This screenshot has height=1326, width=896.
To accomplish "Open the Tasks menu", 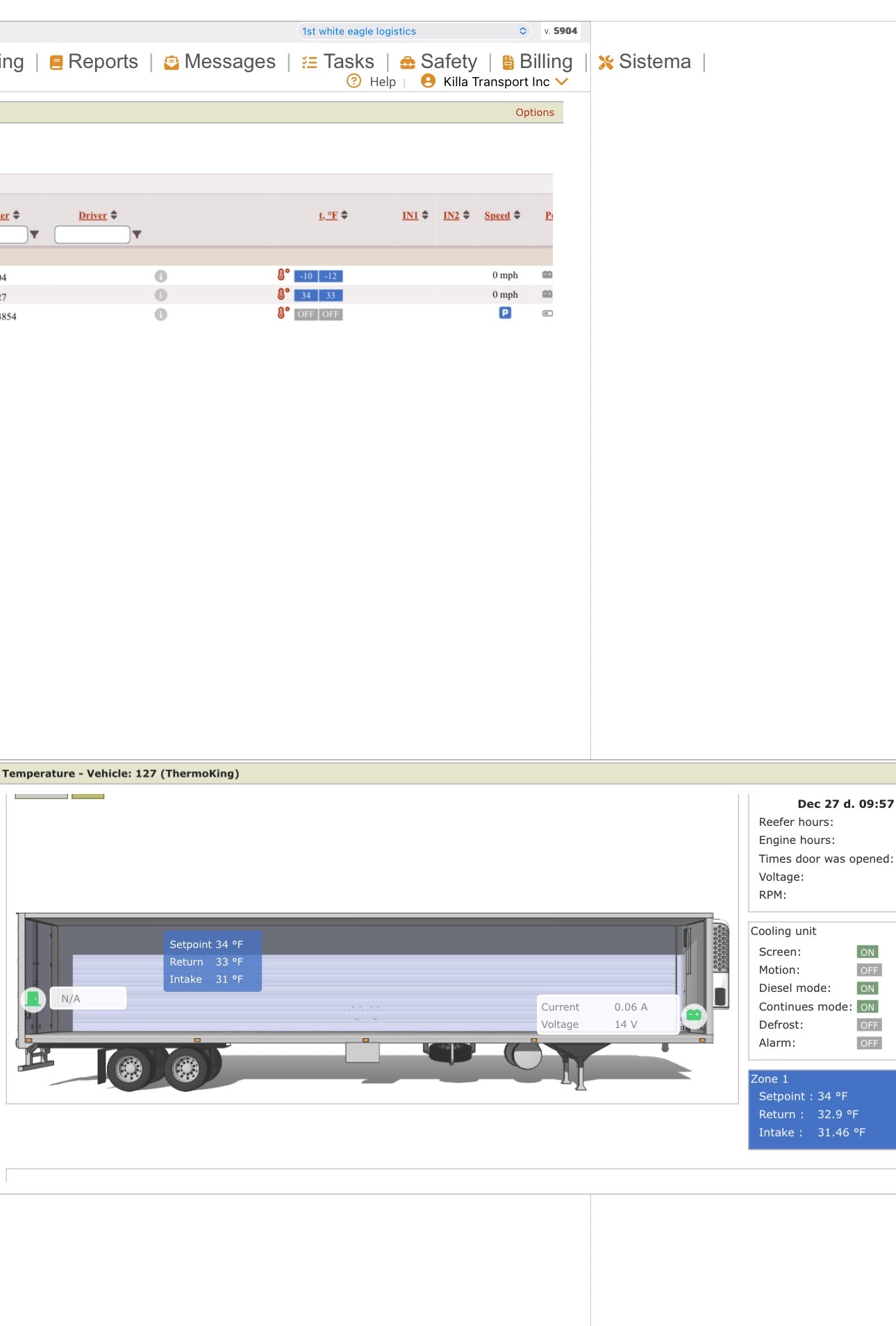I will click(338, 62).
